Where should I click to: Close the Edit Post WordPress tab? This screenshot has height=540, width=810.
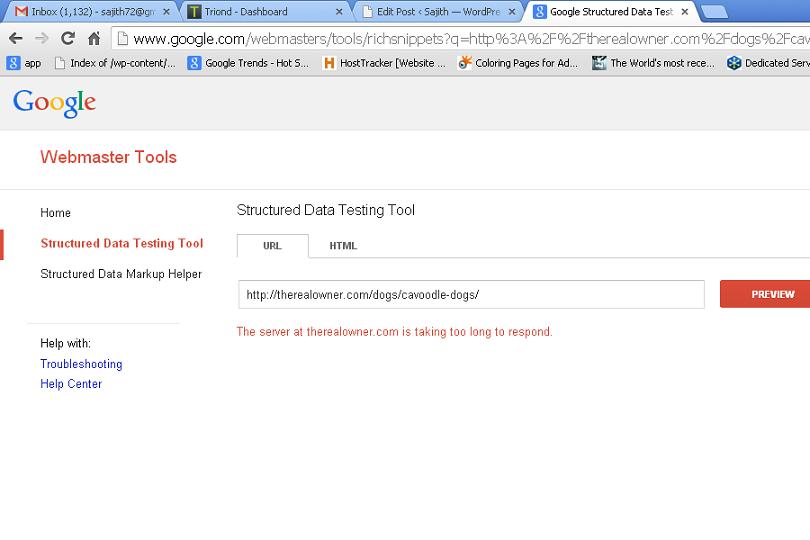[x=512, y=11]
